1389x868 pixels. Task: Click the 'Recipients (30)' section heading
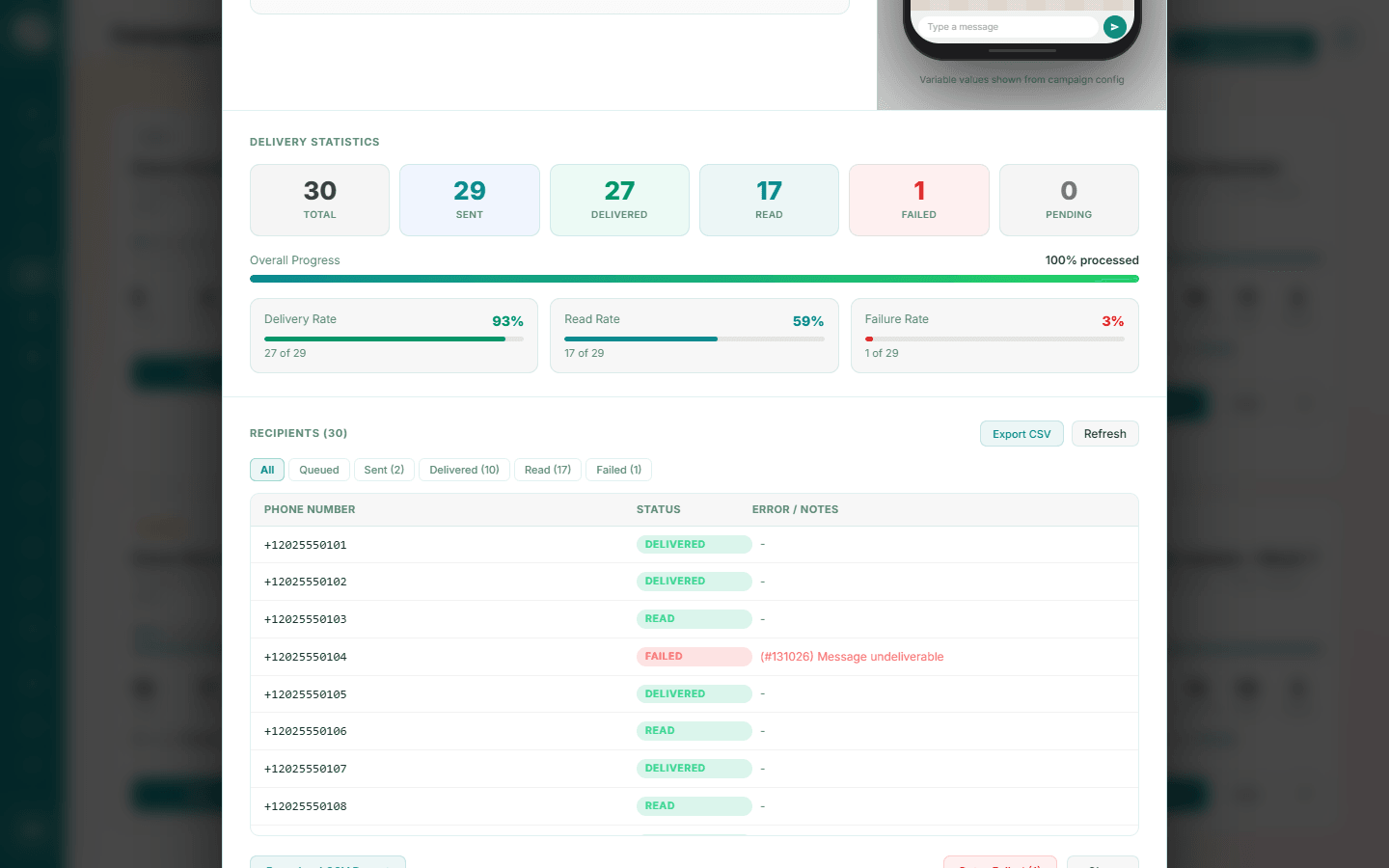coord(298,433)
